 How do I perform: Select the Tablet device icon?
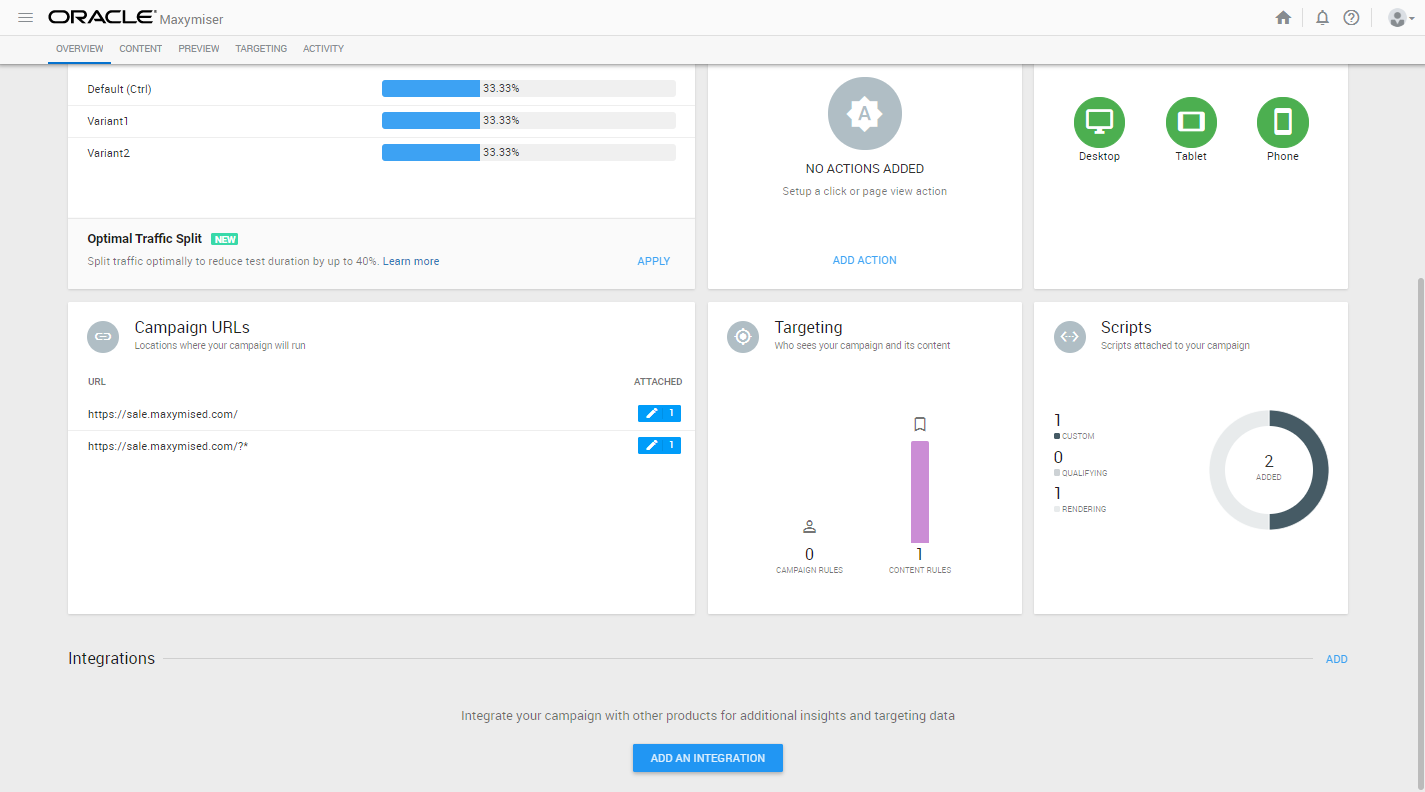click(1191, 122)
